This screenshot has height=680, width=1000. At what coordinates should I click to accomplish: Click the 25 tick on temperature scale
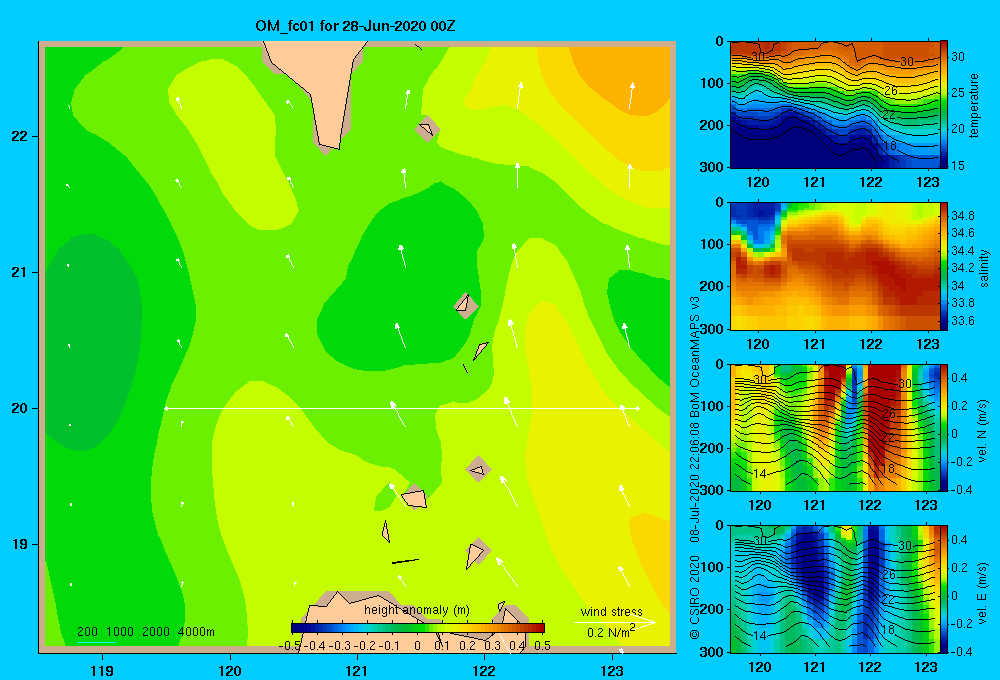point(958,92)
